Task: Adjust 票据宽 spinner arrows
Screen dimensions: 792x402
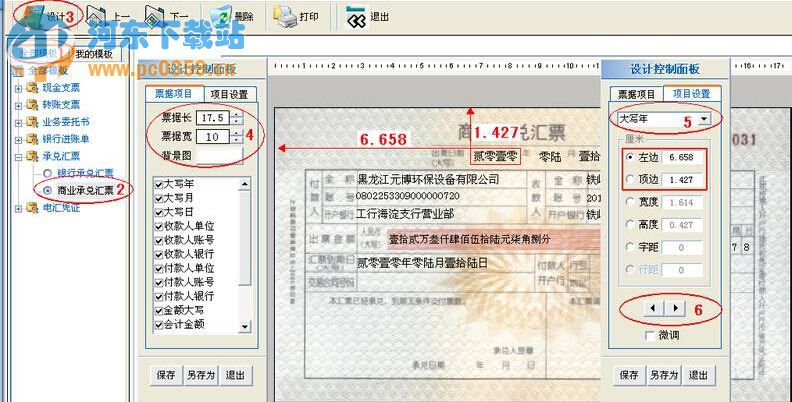Action: 236,136
